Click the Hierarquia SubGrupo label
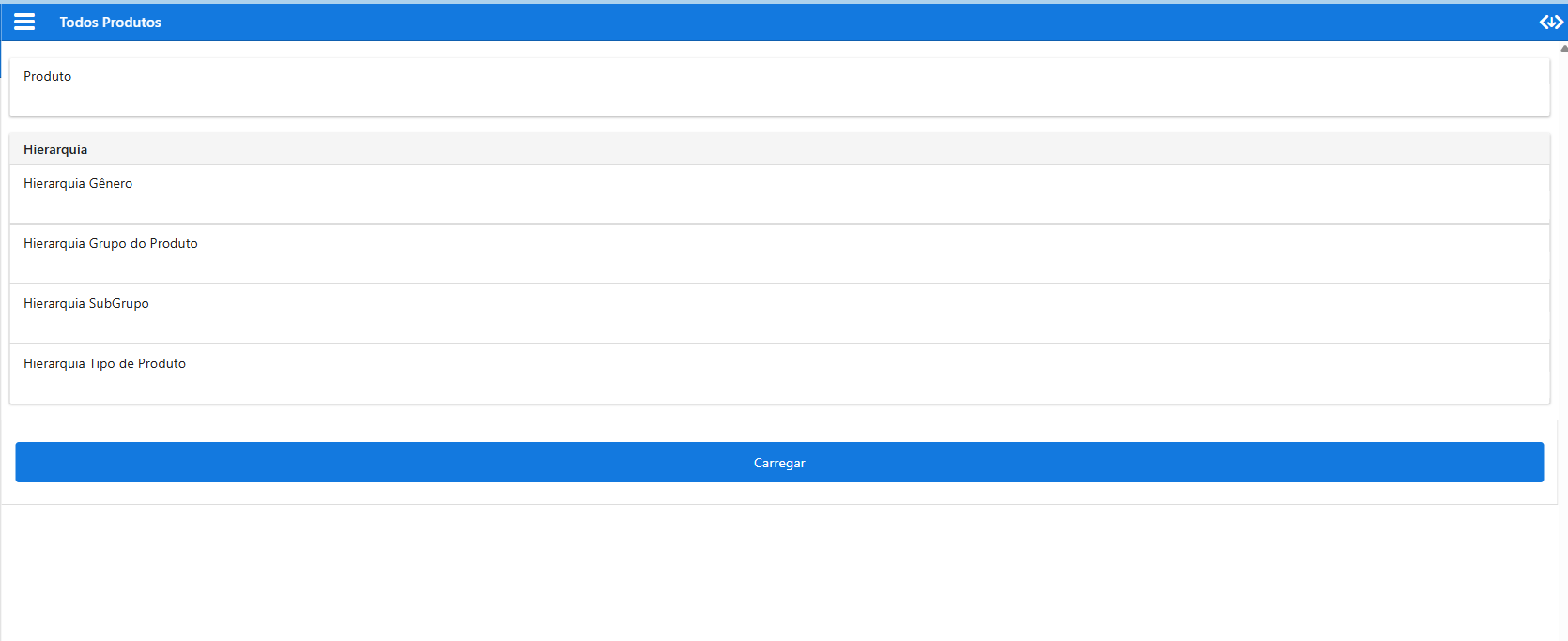 coord(86,303)
